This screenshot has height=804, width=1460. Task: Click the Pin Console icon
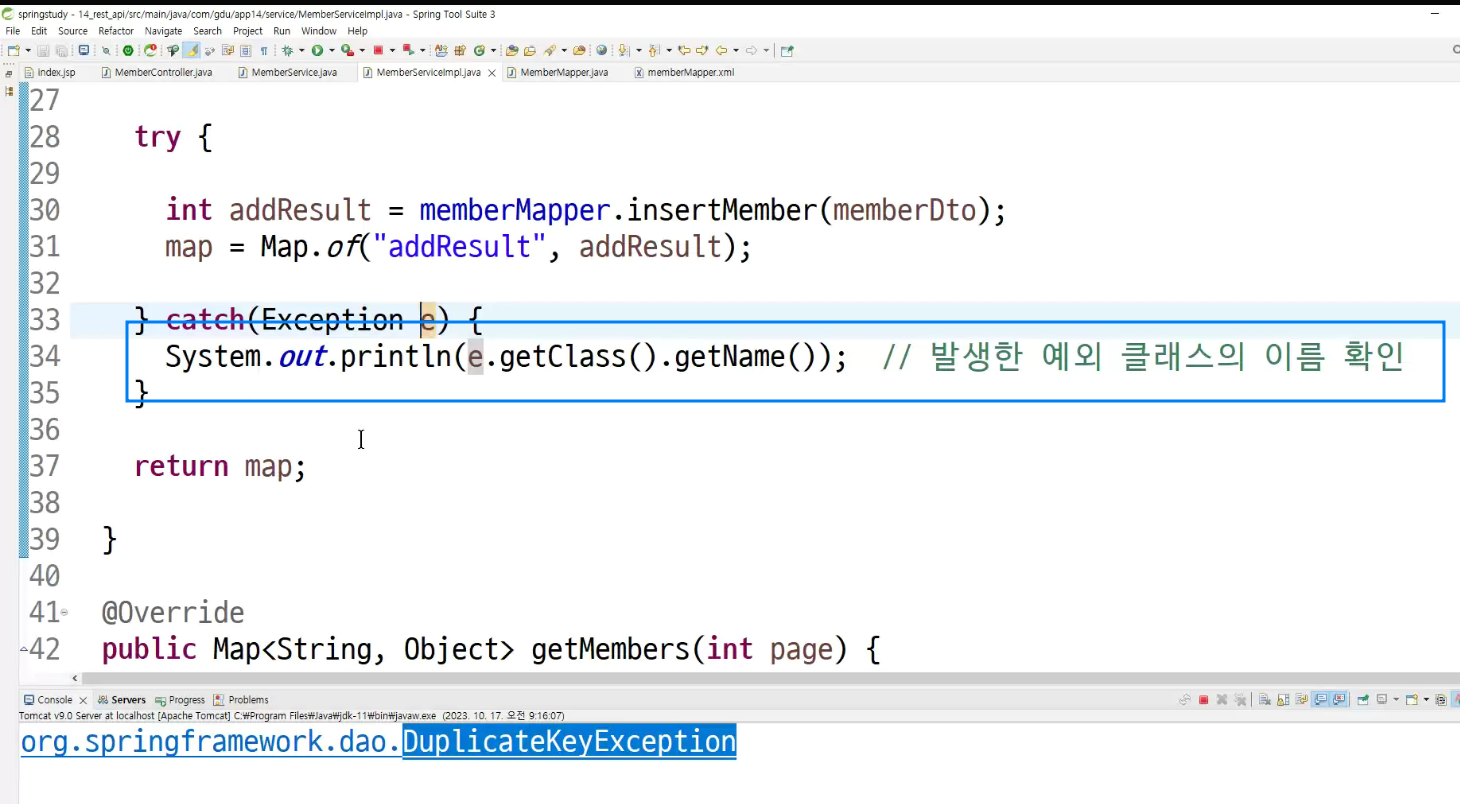[x=1362, y=700]
